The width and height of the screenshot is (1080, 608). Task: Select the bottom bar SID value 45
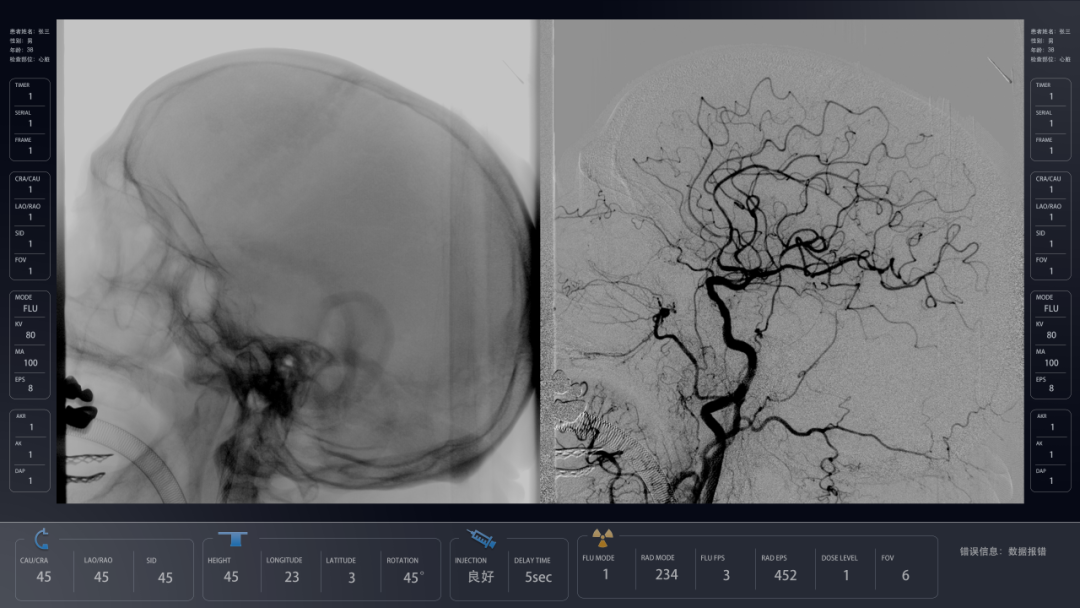165,578
